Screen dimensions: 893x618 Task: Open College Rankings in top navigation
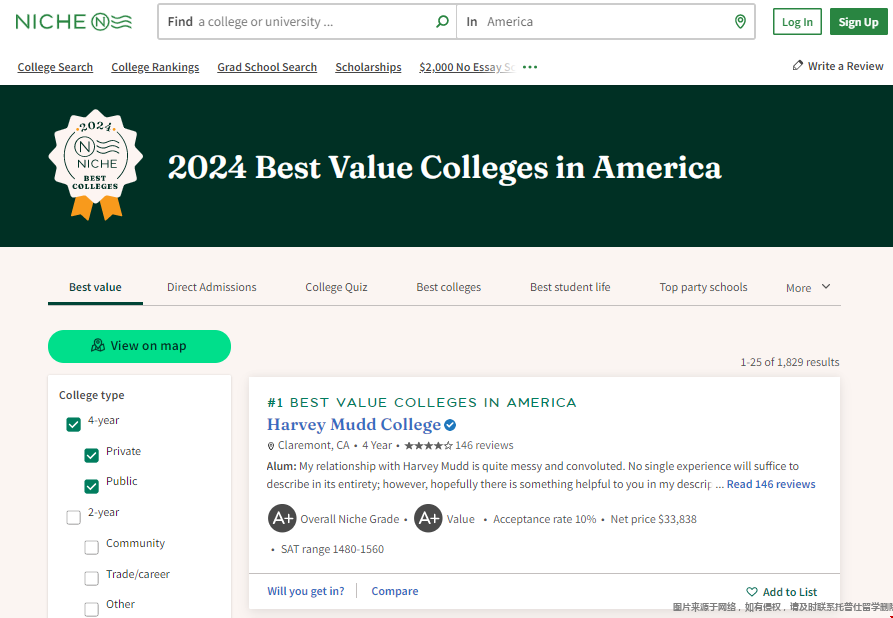tap(155, 67)
